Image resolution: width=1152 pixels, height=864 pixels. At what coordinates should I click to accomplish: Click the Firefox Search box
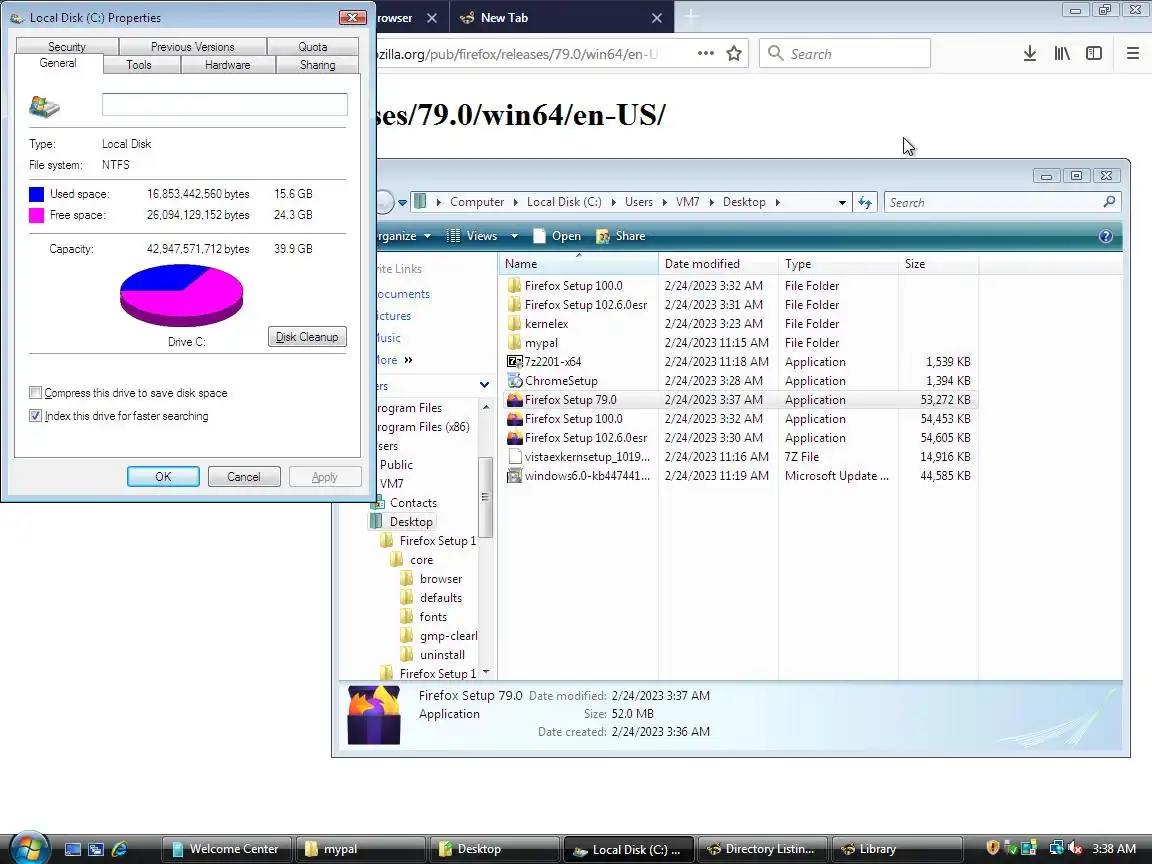[845, 54]
